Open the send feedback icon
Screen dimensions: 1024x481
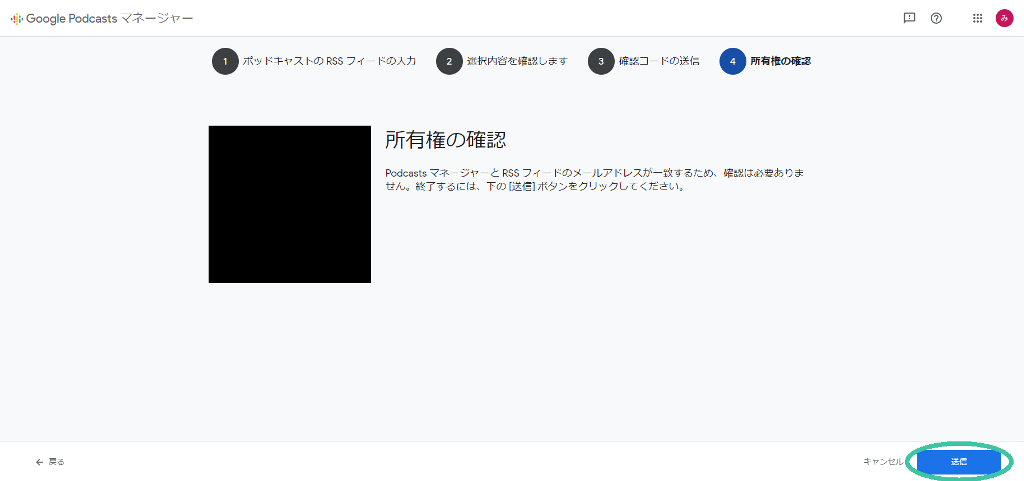point(909,18)
